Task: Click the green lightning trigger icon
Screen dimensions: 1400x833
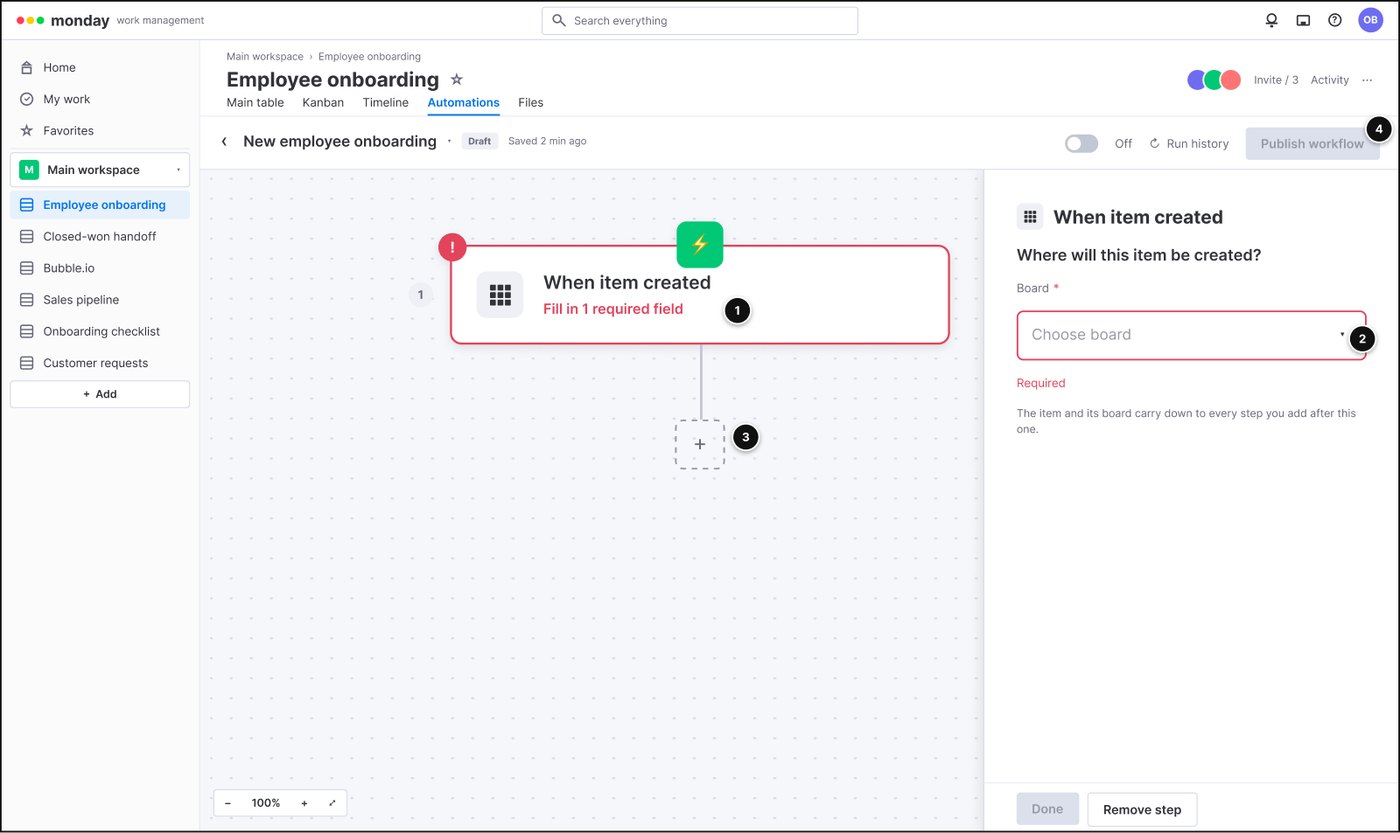Action: (700, 244)
